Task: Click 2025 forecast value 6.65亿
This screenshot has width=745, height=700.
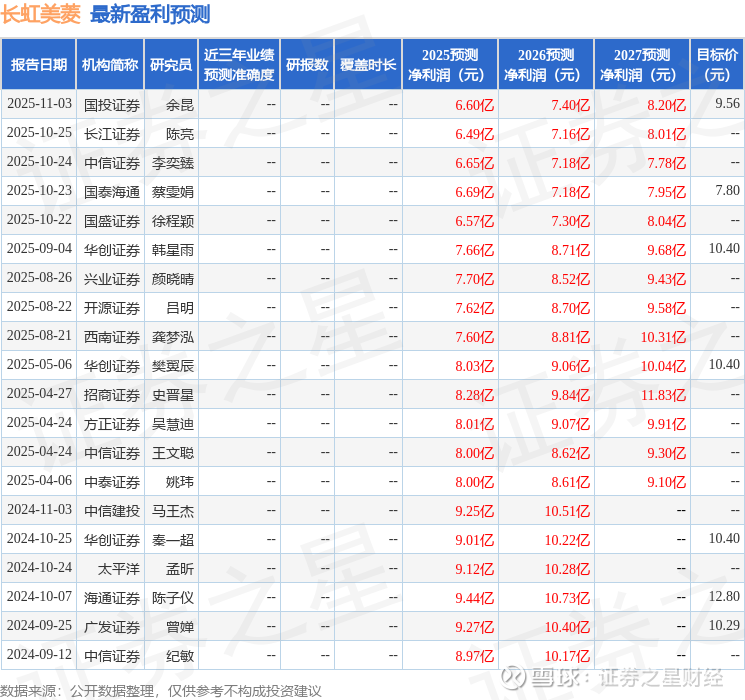Action: pyautogui.click(x=475, y=163)
